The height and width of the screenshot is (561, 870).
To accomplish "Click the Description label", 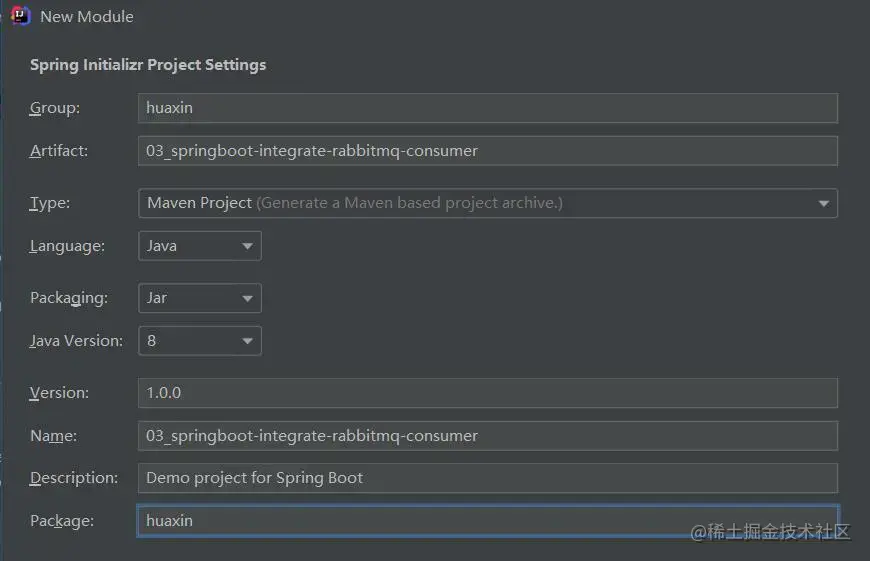I will coord(74,478).
